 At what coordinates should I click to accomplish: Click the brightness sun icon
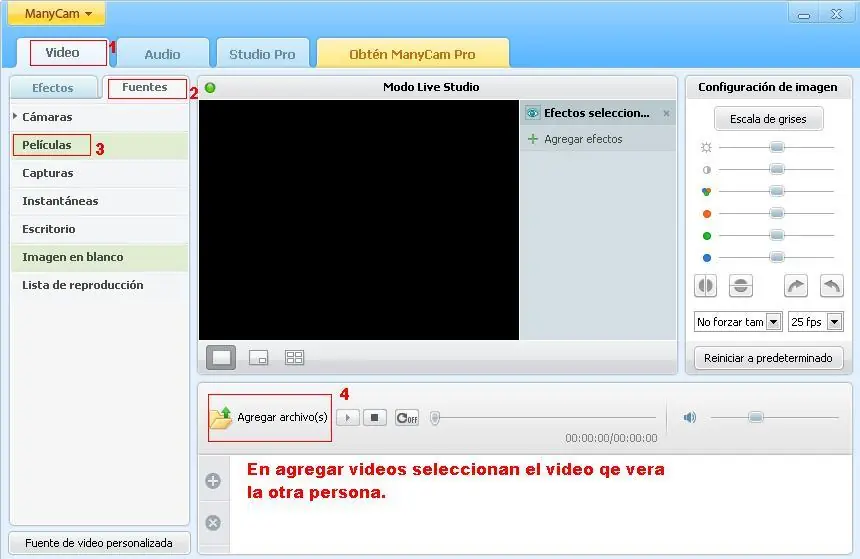pos(706,147)
